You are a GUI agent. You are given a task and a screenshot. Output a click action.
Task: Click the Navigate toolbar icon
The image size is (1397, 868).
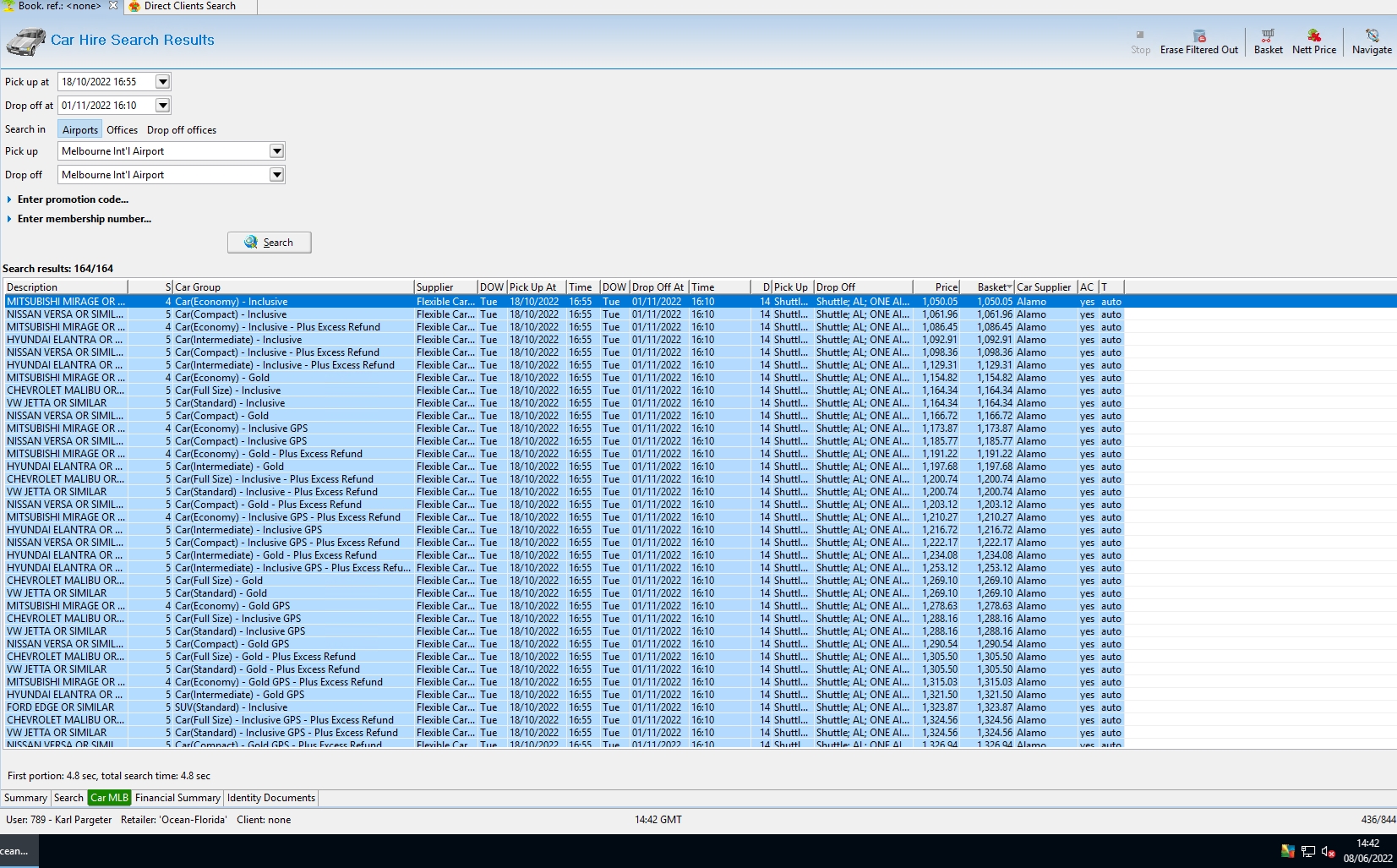[1372, 35]
